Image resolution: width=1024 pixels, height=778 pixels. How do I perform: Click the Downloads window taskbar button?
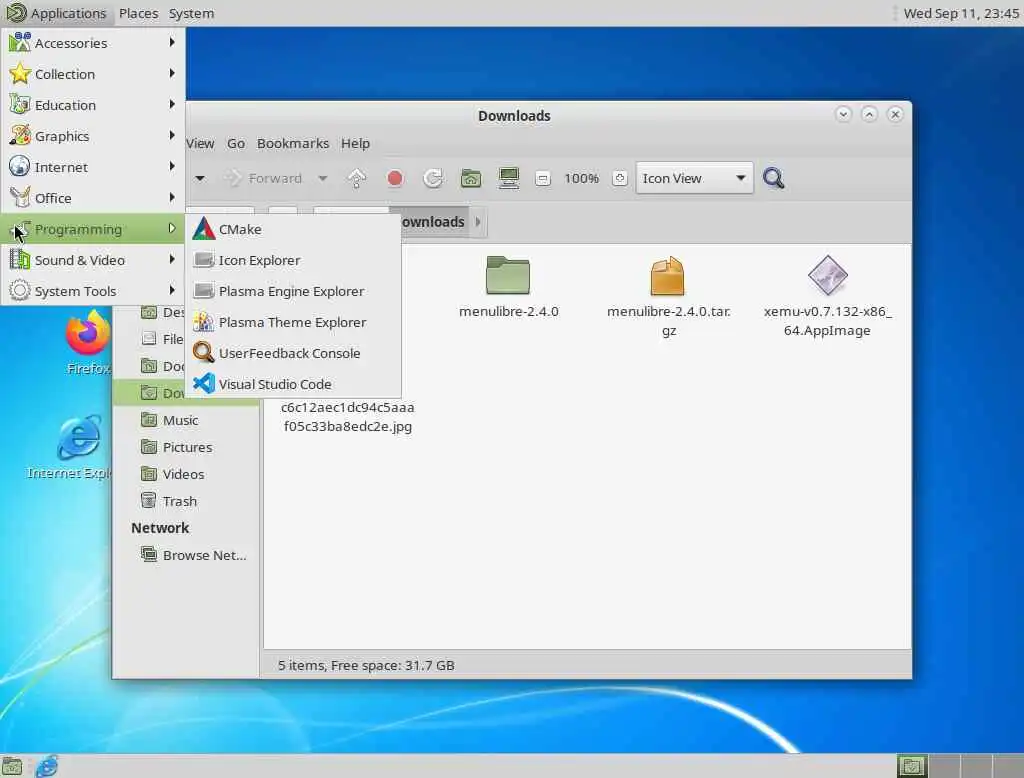[x=912, y=766]
